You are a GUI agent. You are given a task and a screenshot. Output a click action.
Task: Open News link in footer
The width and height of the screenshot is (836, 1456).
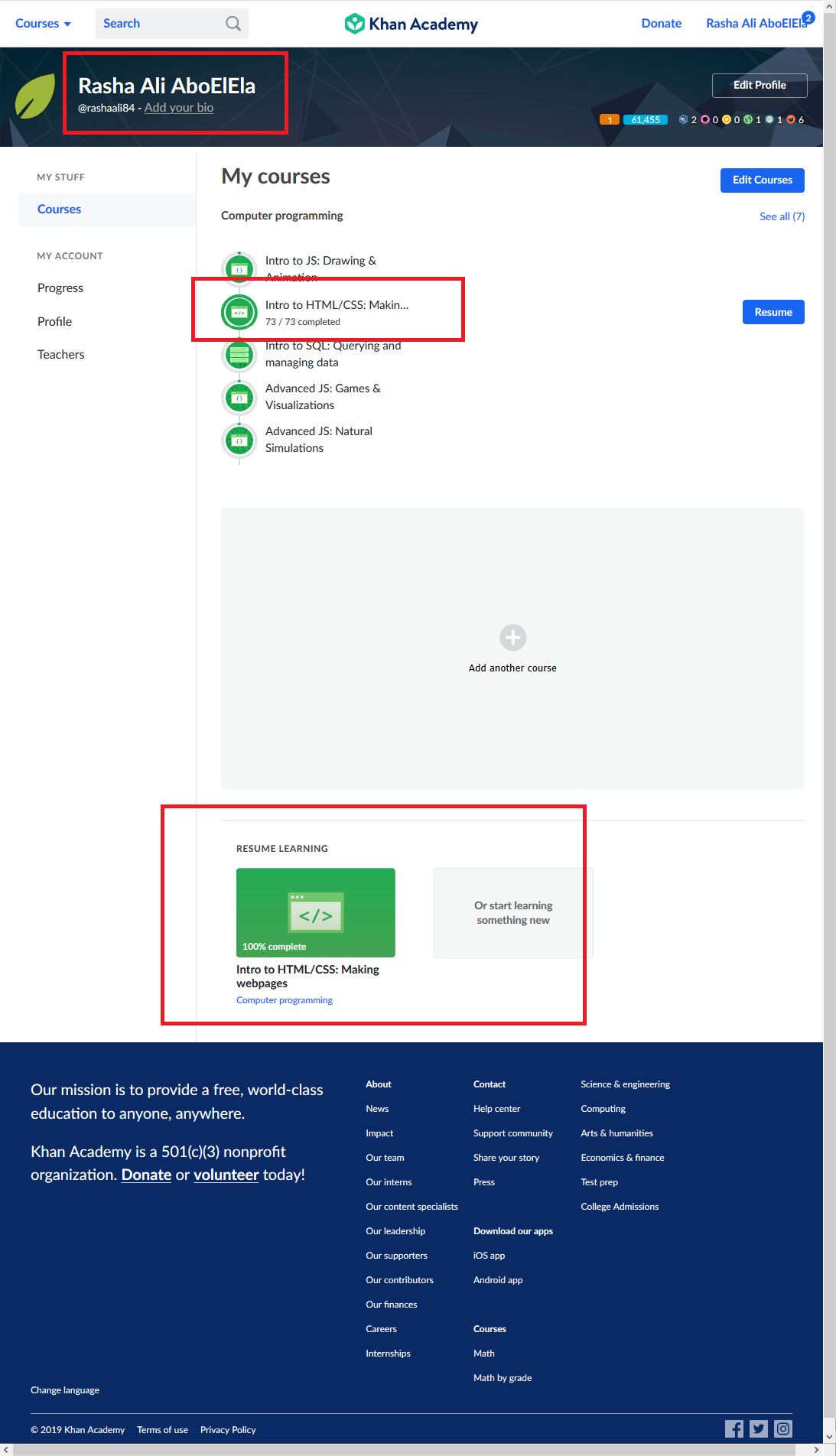(377, 1109)
